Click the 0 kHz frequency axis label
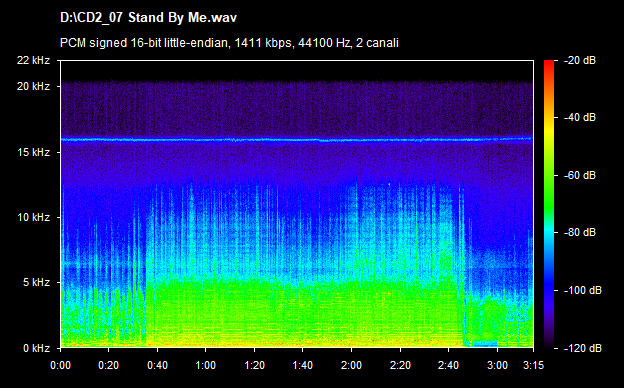The image size is (624, 388). [x=36, y=348]
